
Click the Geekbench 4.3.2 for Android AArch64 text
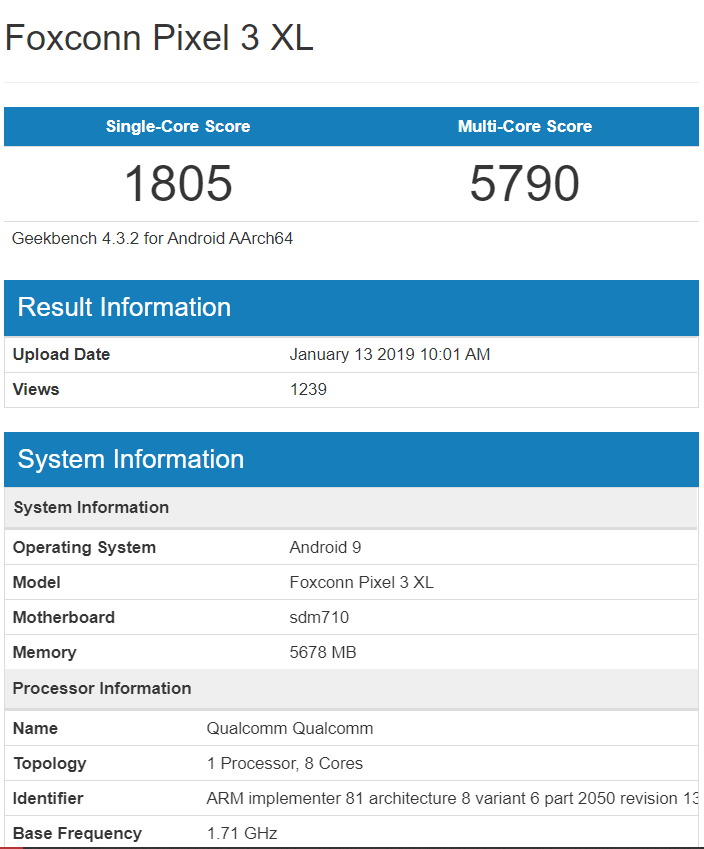(152, 238)
